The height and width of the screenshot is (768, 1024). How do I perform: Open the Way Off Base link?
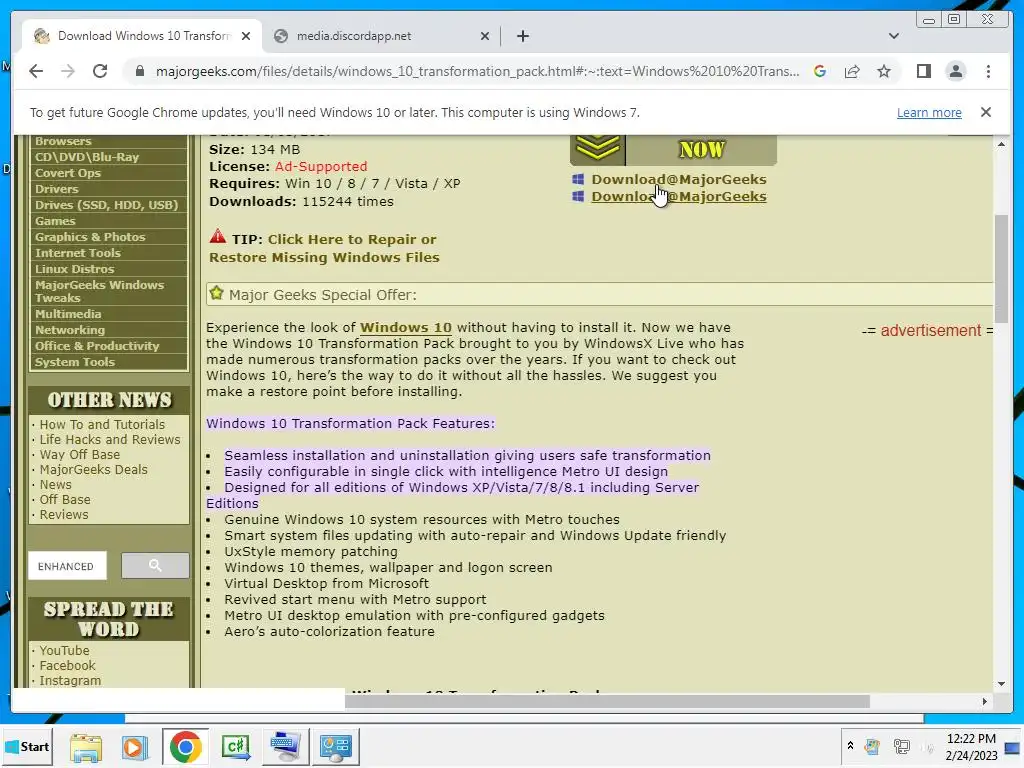coord(80,455)
